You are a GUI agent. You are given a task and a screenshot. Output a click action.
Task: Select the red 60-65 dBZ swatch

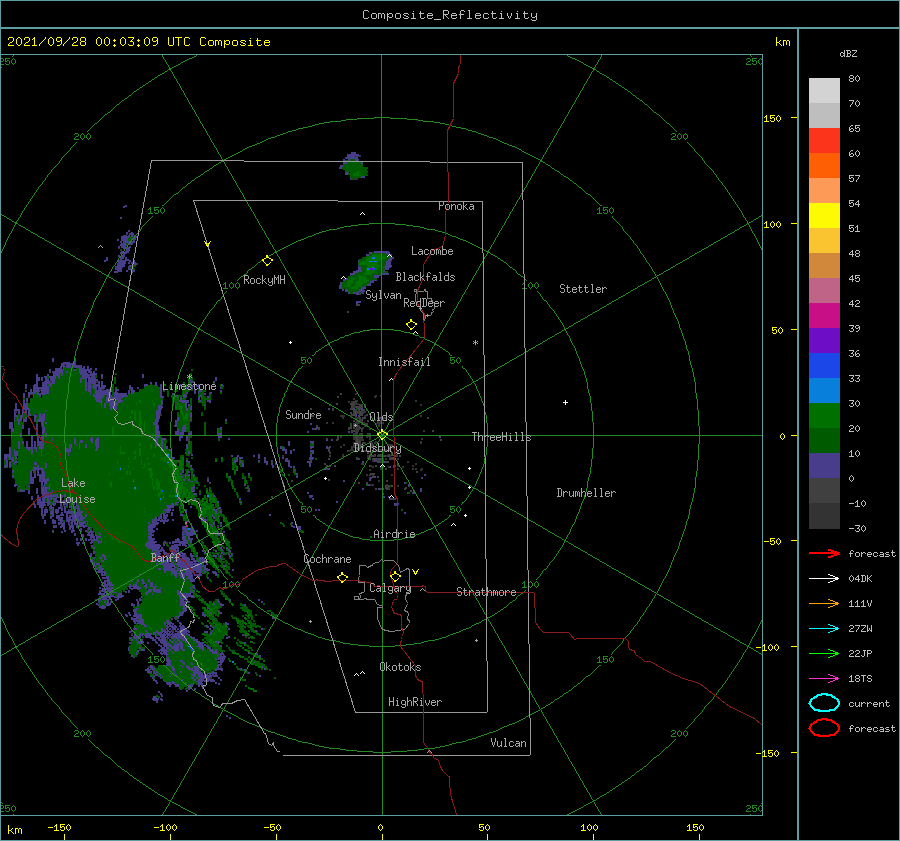pyautogui.click(x=824, y=140)
